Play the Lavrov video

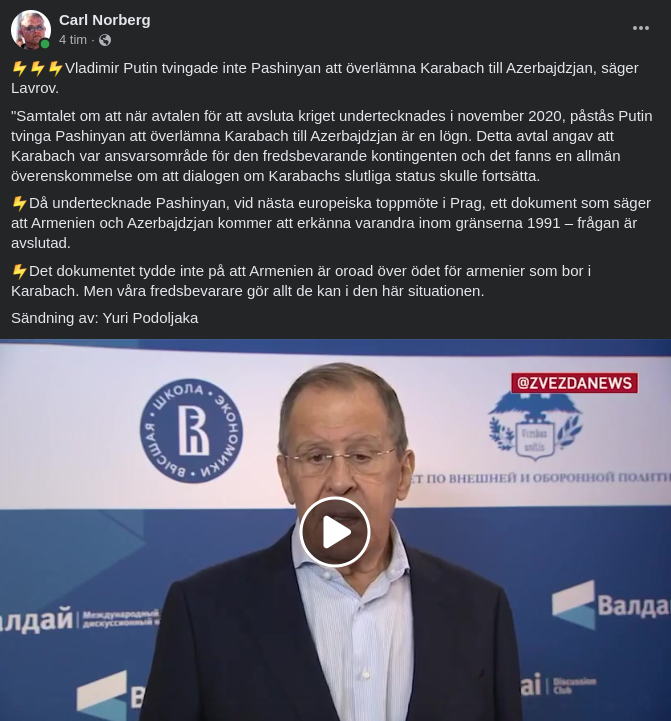(x=335, y=532)
